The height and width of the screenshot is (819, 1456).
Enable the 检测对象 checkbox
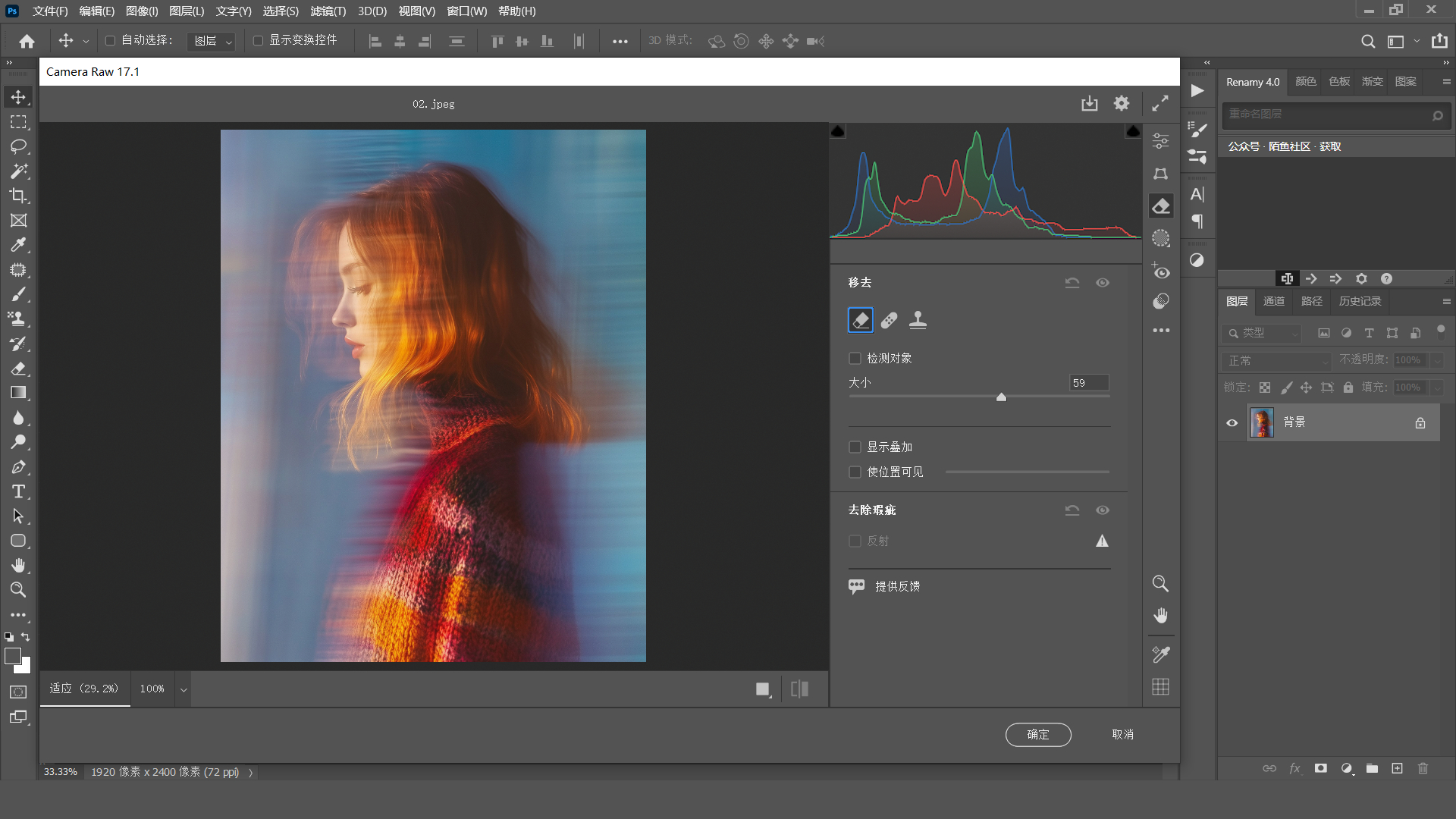click(x=855, y=358)
